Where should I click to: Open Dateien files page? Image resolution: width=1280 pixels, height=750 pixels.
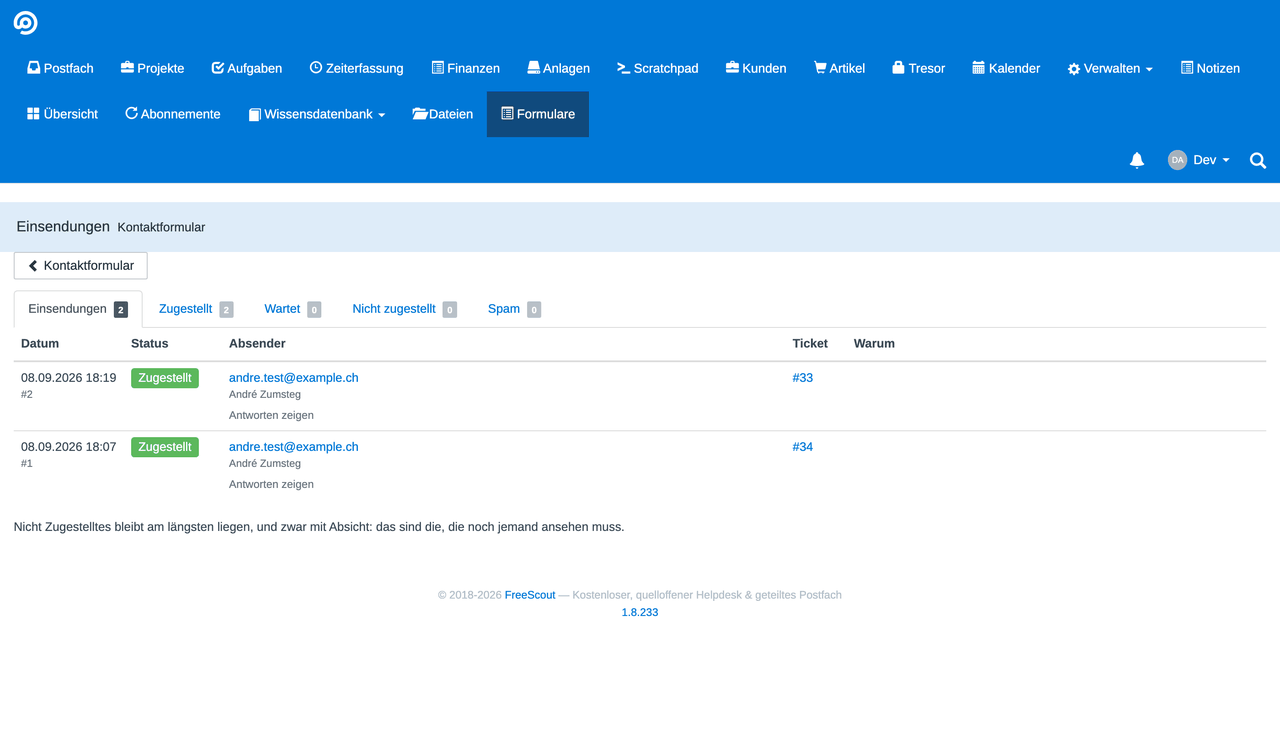(x=442, y=114)
